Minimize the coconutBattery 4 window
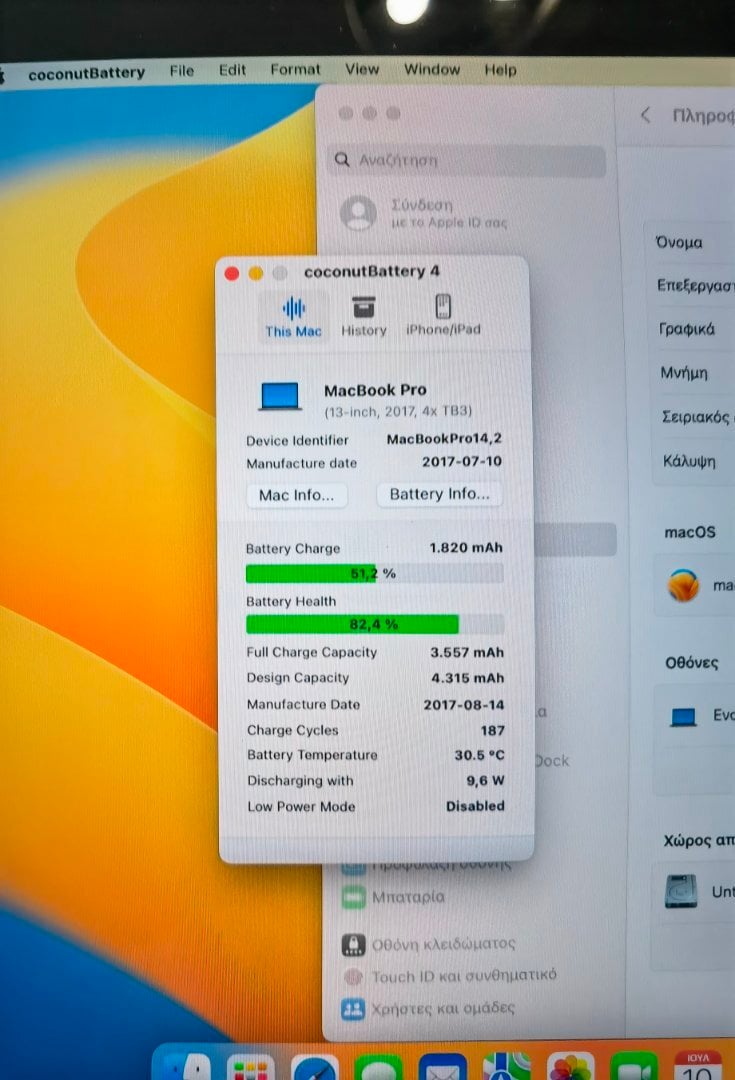Viewport: 735px width, 1080px height. 256,273
